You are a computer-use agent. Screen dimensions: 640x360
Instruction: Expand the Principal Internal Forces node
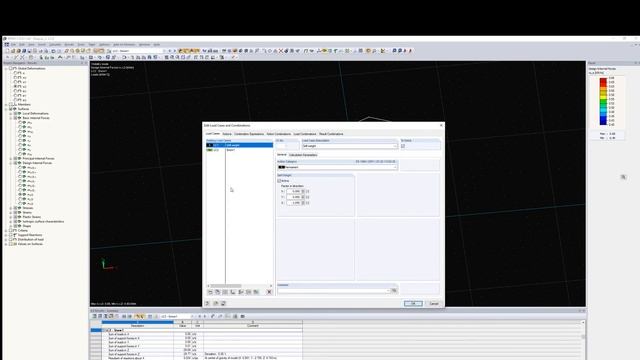tap(11, 158)
